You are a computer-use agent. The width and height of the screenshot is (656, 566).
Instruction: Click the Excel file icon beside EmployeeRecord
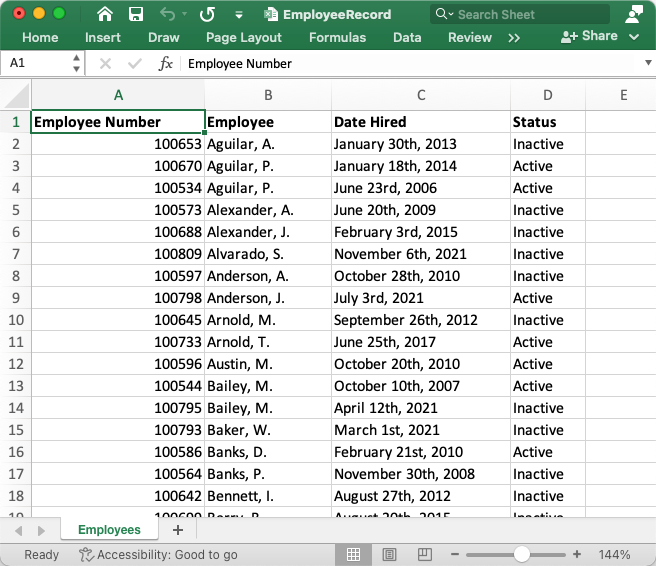point(271,14)
